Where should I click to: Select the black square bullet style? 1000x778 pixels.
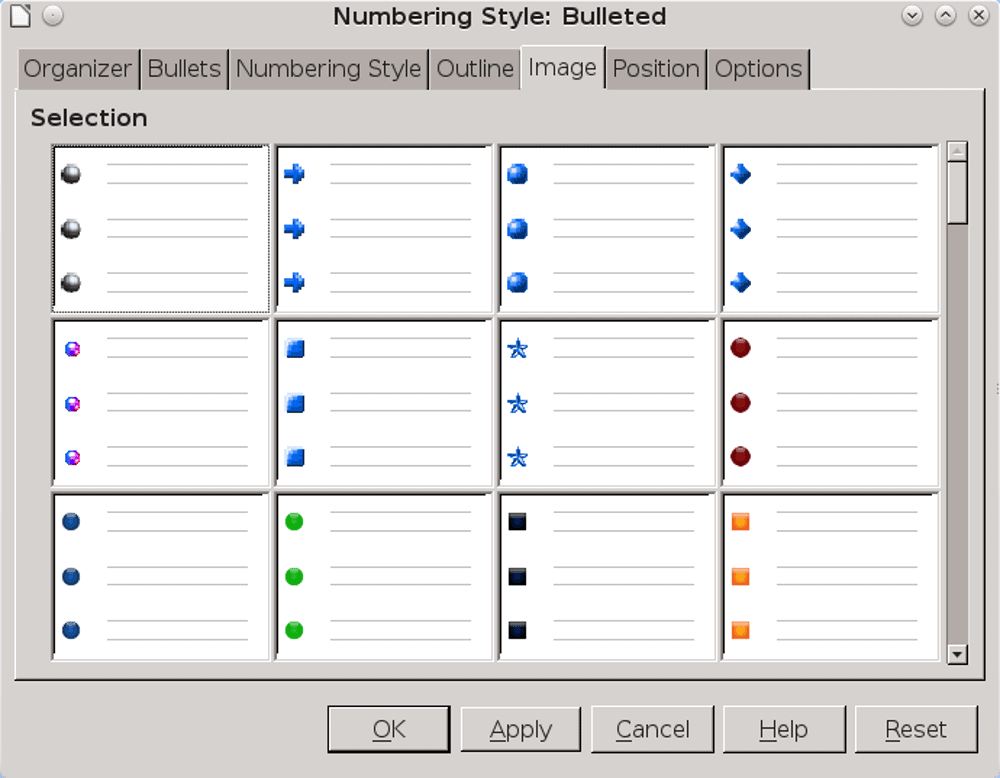605,575
